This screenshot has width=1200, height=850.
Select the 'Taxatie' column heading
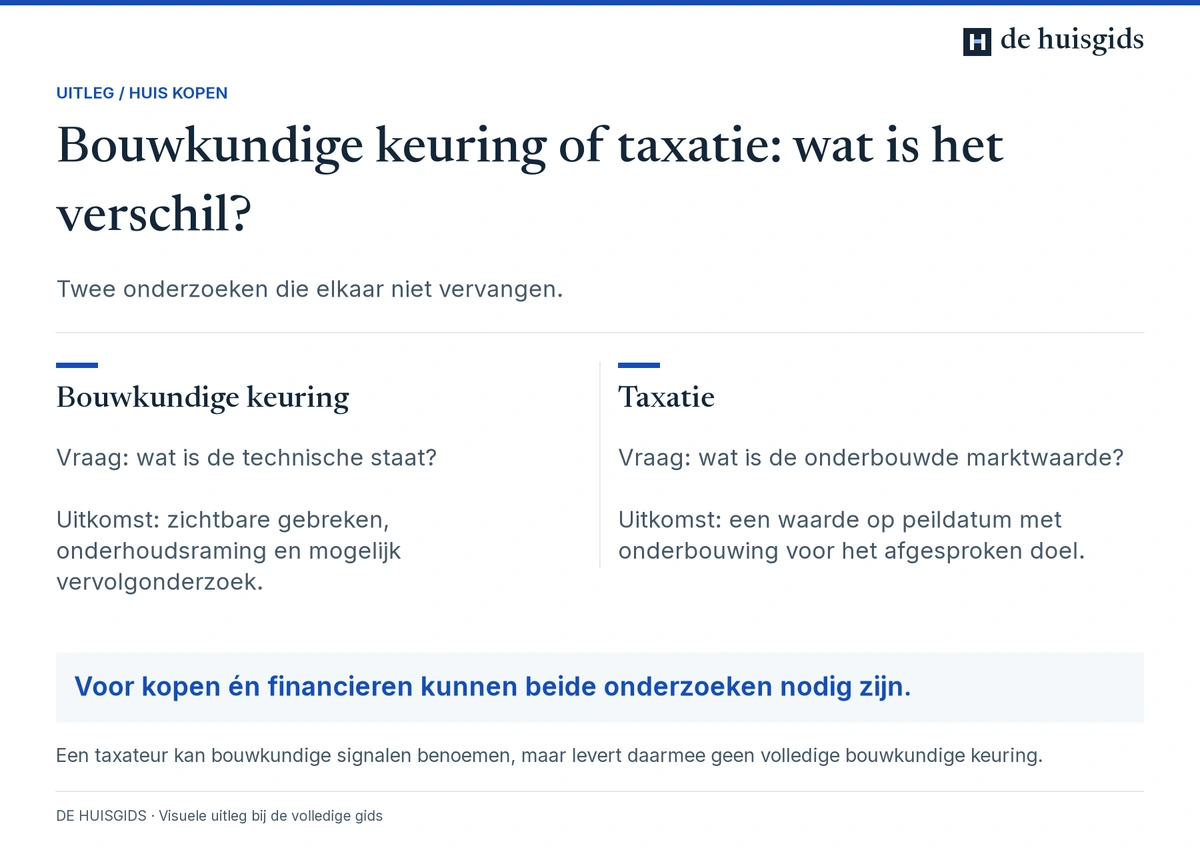pos(666,397)
